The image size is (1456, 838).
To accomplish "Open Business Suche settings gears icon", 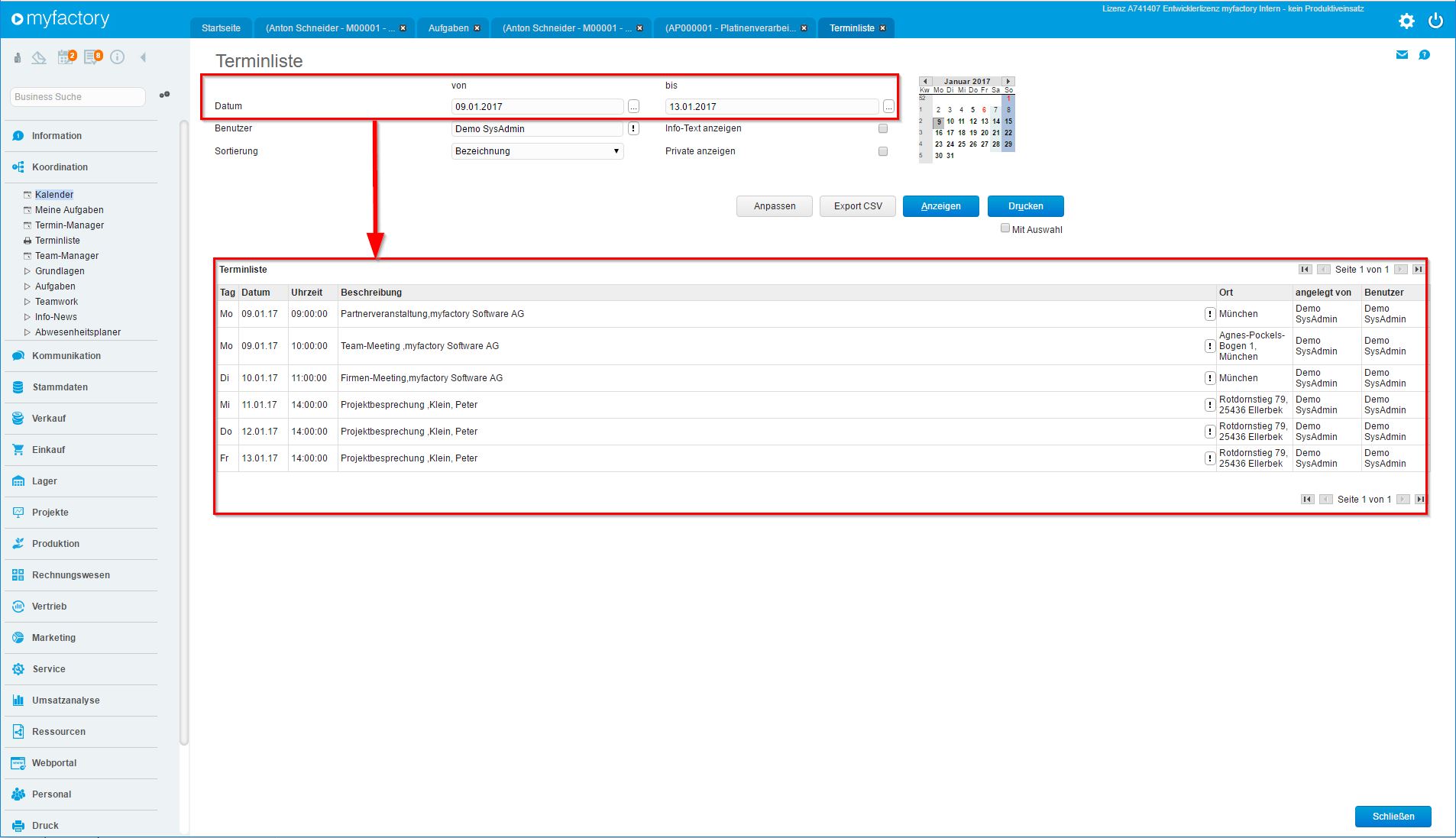I will (x=164, y=95).
